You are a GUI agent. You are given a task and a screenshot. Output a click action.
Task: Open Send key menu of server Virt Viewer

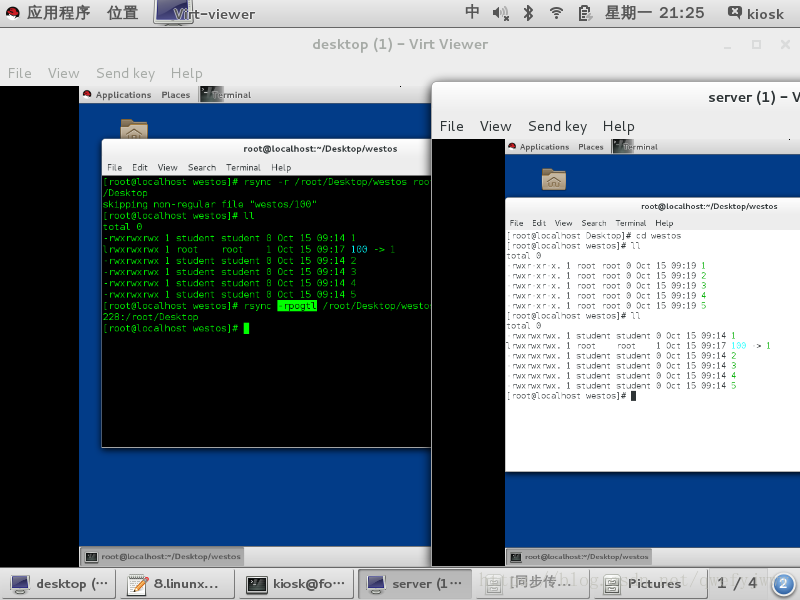point(557,127)
